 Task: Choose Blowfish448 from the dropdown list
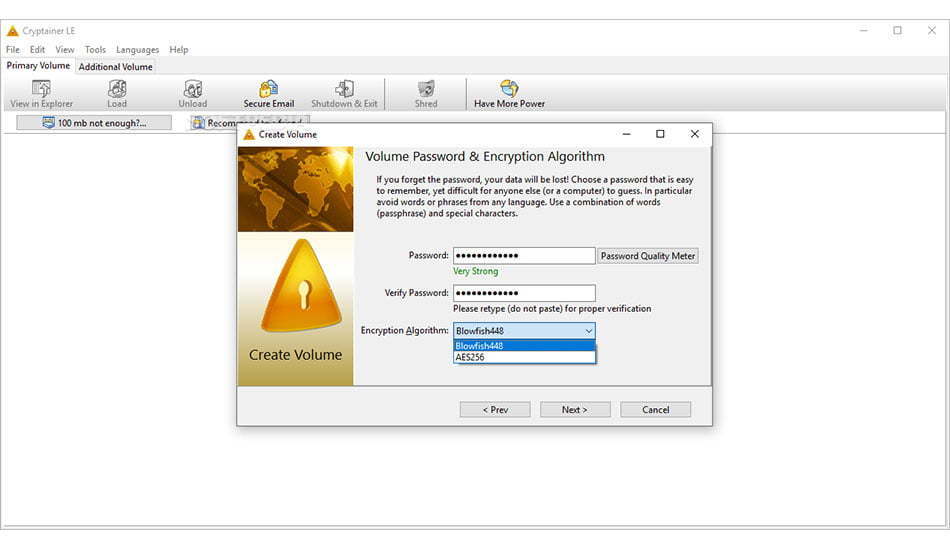point(524,346)
